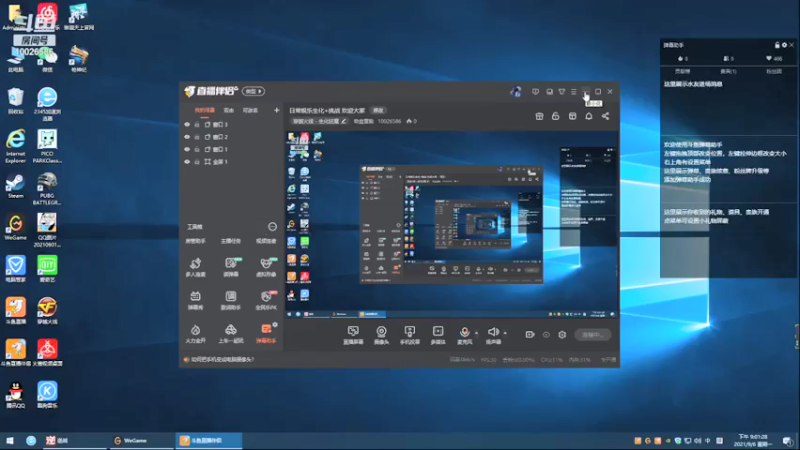
Task: Mute the microphone
Action: 464,335
